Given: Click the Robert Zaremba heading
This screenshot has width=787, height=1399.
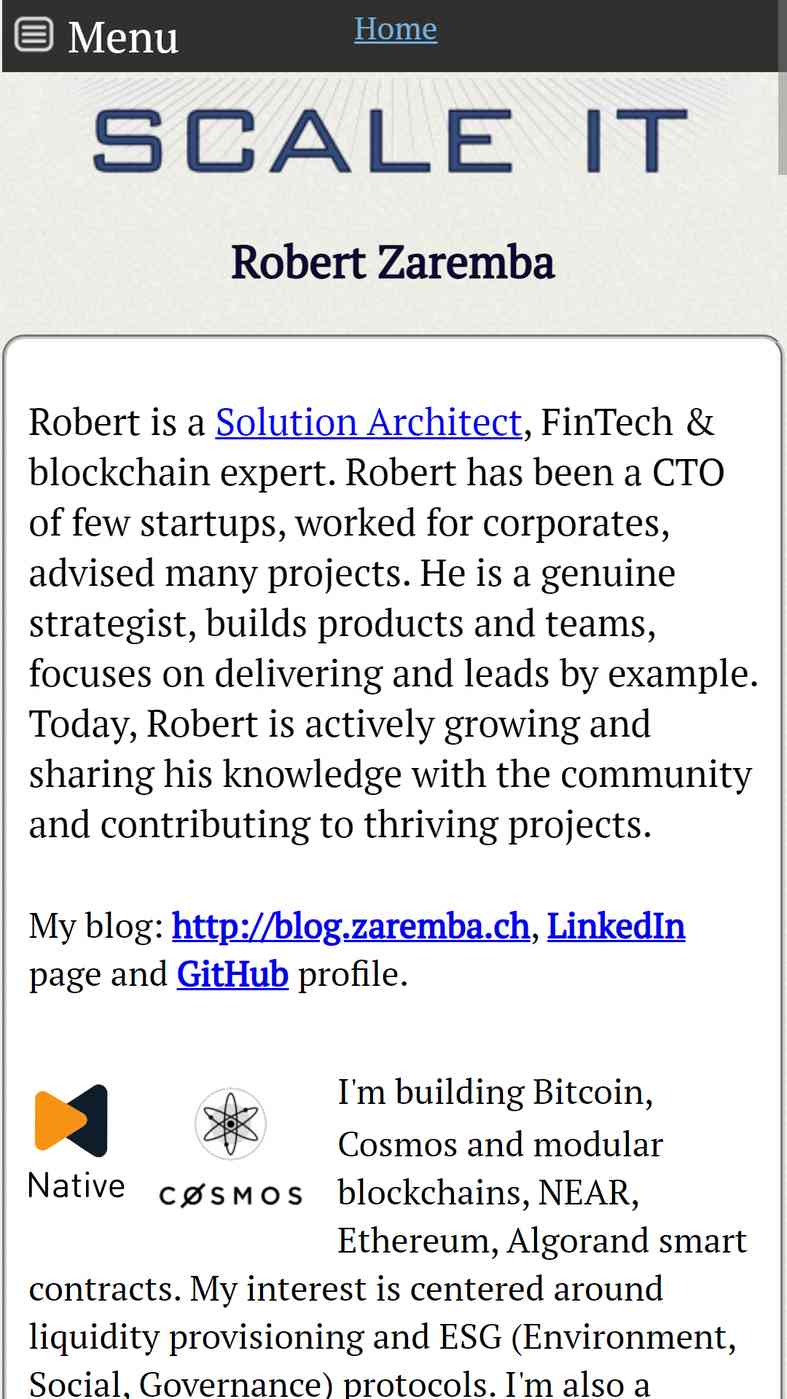Looking at the screenshot, I should pos(393,262).
